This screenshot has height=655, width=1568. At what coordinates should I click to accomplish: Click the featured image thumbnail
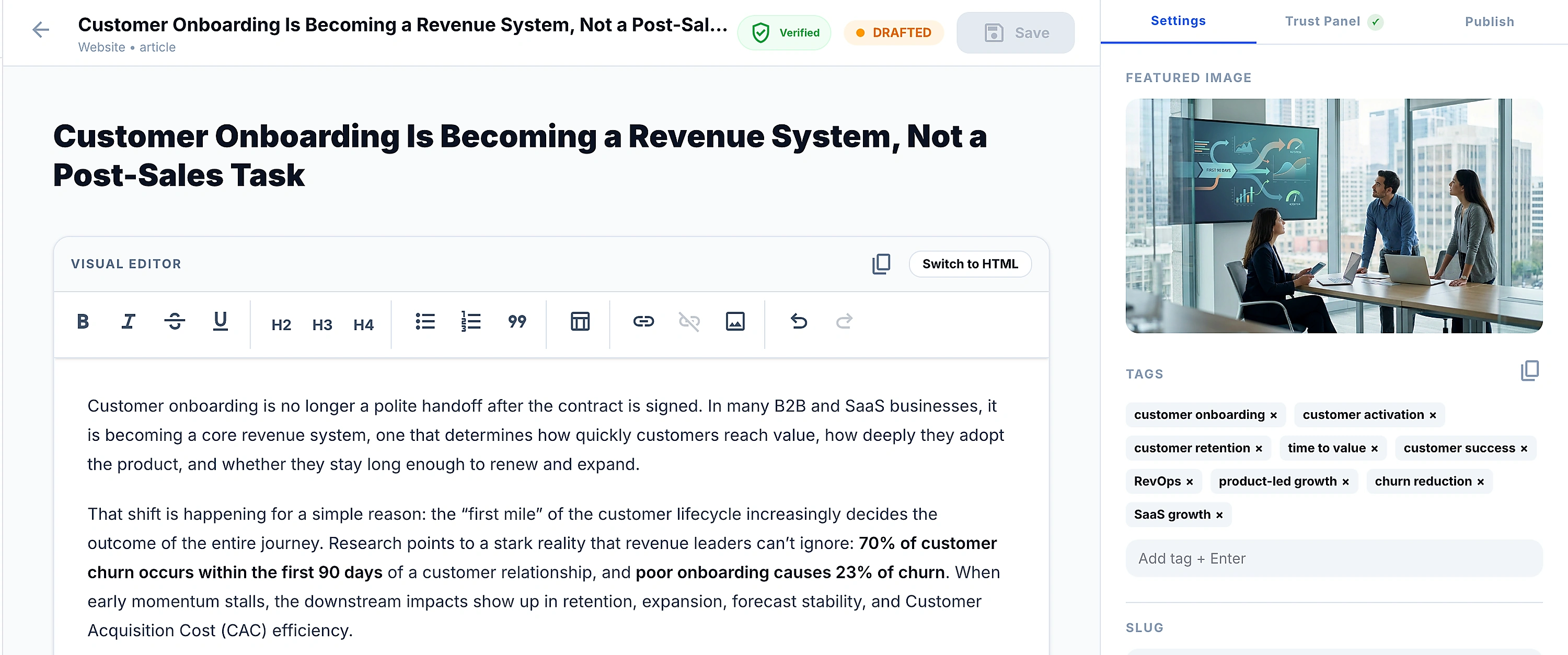point(1334,216)
